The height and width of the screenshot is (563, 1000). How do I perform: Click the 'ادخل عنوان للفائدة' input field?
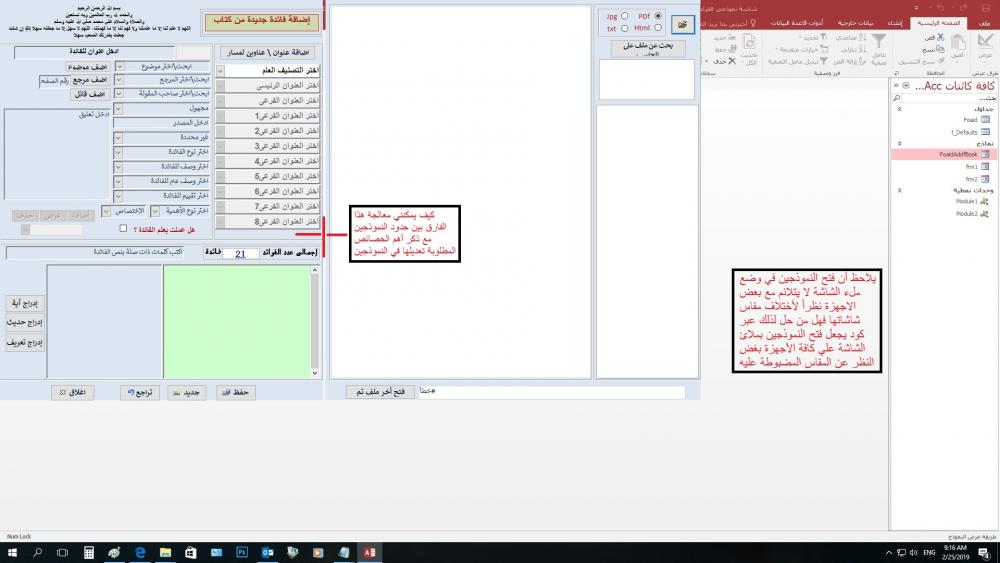pyautogui.click(x=94, y=52)
